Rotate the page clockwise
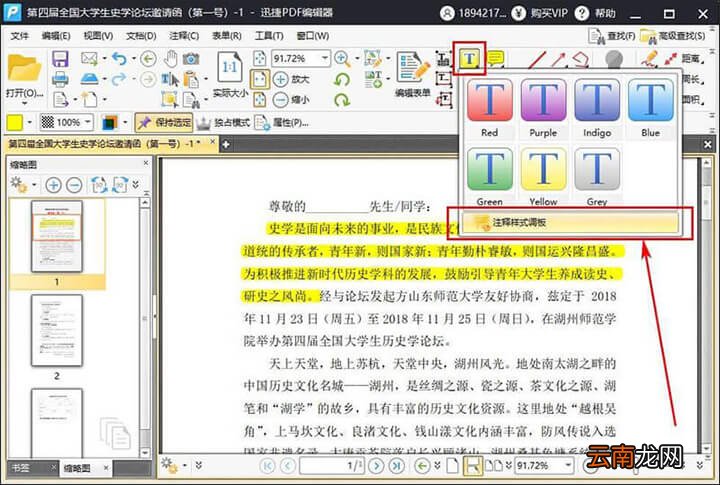Image resolution: width=720 pixels, height=485 pixels. 342,99
